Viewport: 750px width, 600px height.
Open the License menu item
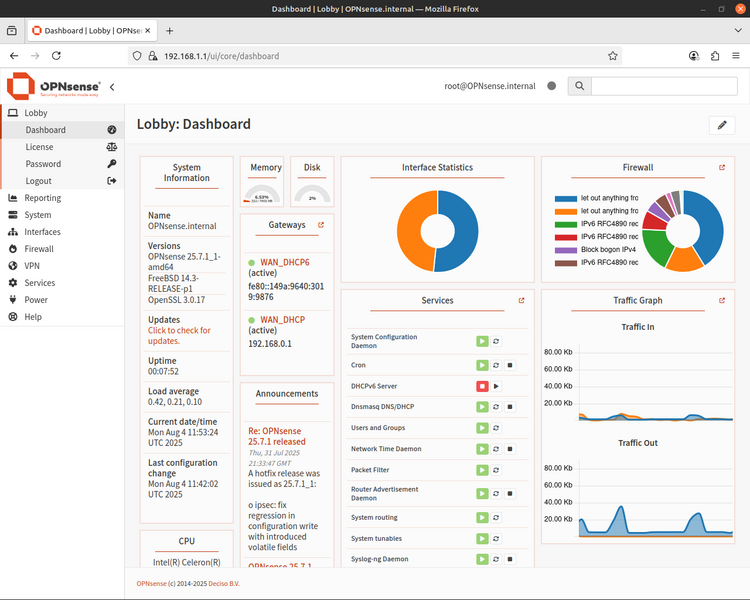[x=63, y=147]
